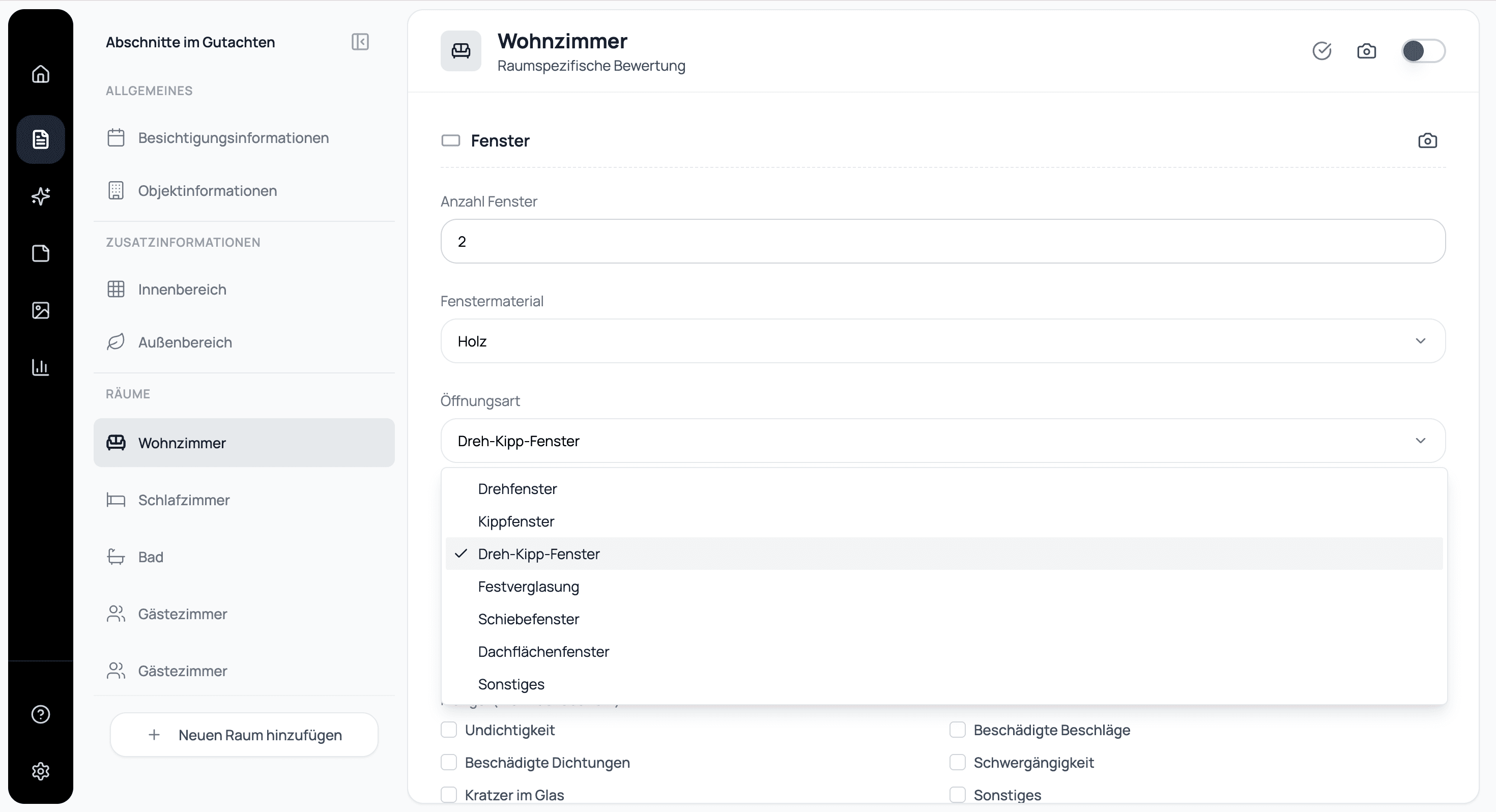
Task: Select the document report icon in sidebar
Action: pos(40,138)
